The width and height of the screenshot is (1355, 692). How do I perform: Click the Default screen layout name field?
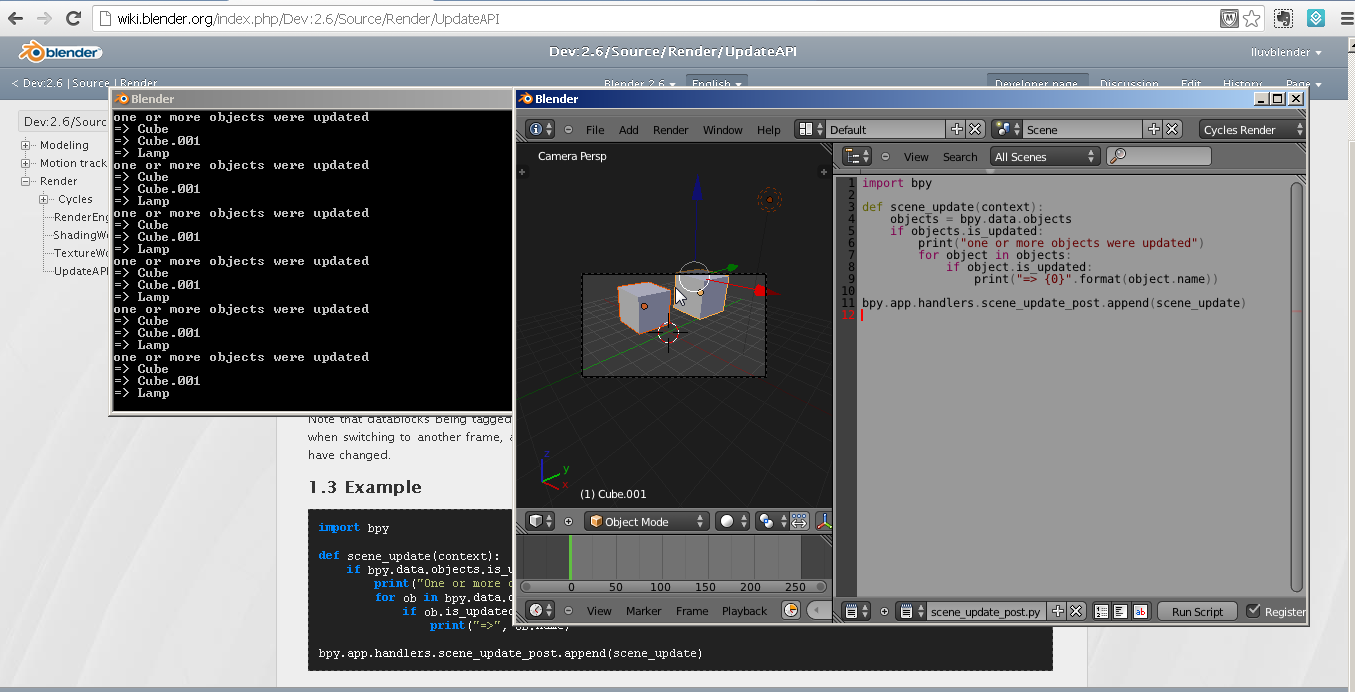pyautogui.click(x=885, y=129)
